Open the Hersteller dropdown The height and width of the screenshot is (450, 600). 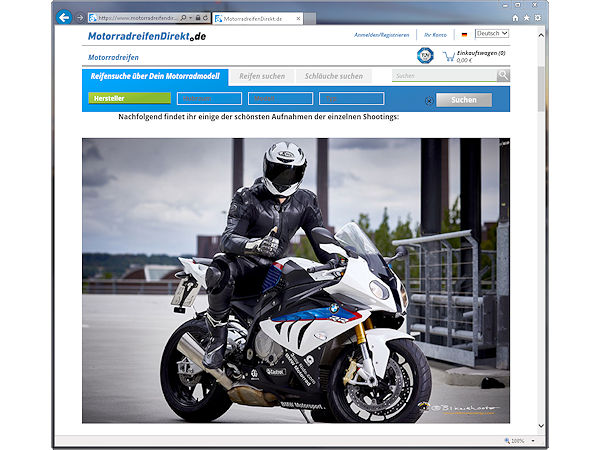point(129,98)
